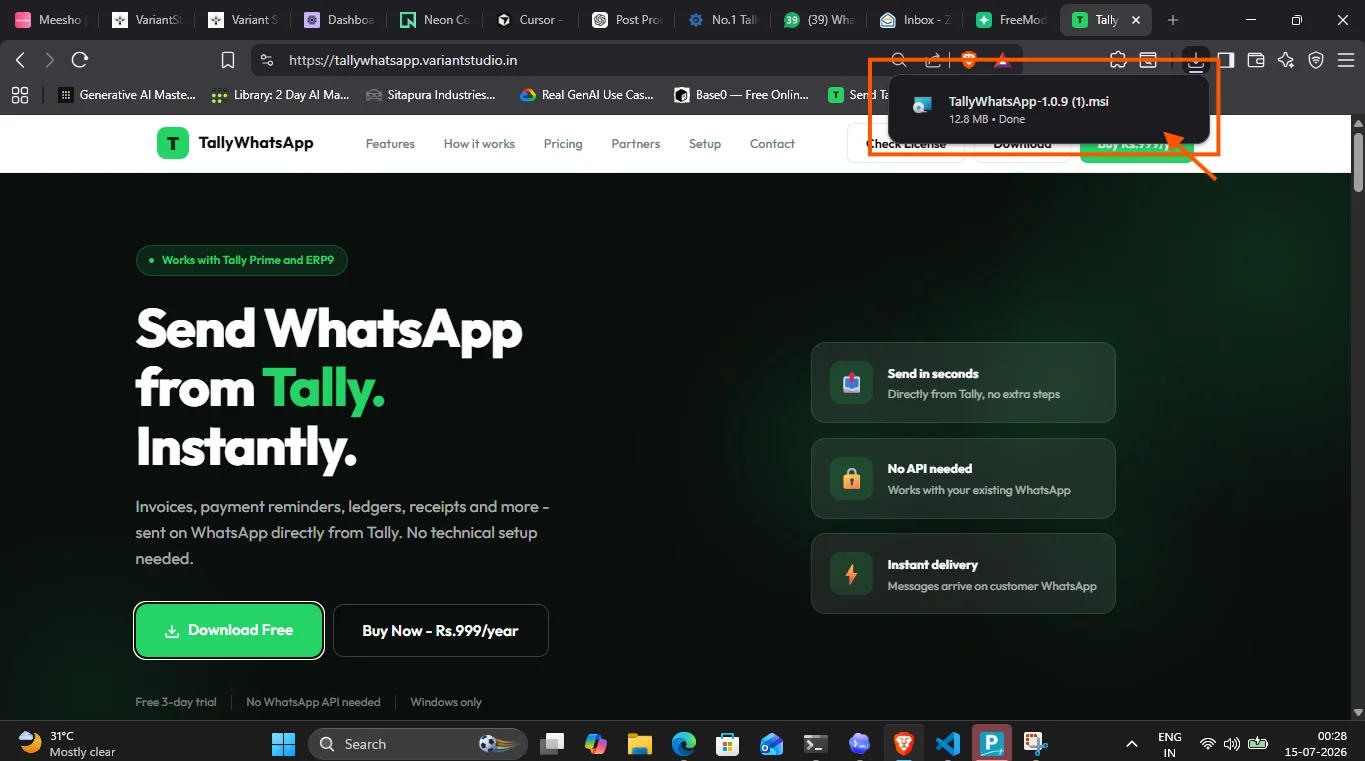Click ENG IN language indicator
Viewport: 1365px width, 761px height.
1170,744
